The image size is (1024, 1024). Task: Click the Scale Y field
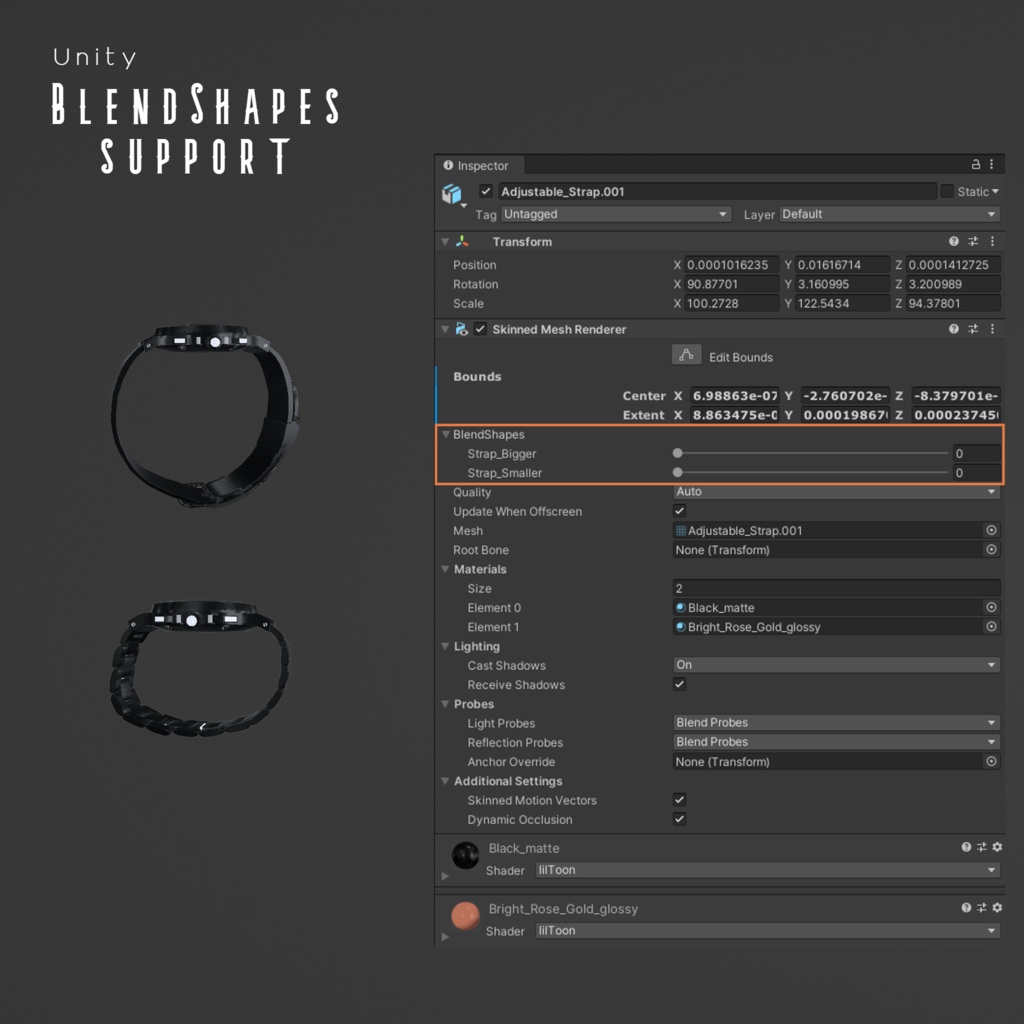pyautogui.click(x=842, y=304)
